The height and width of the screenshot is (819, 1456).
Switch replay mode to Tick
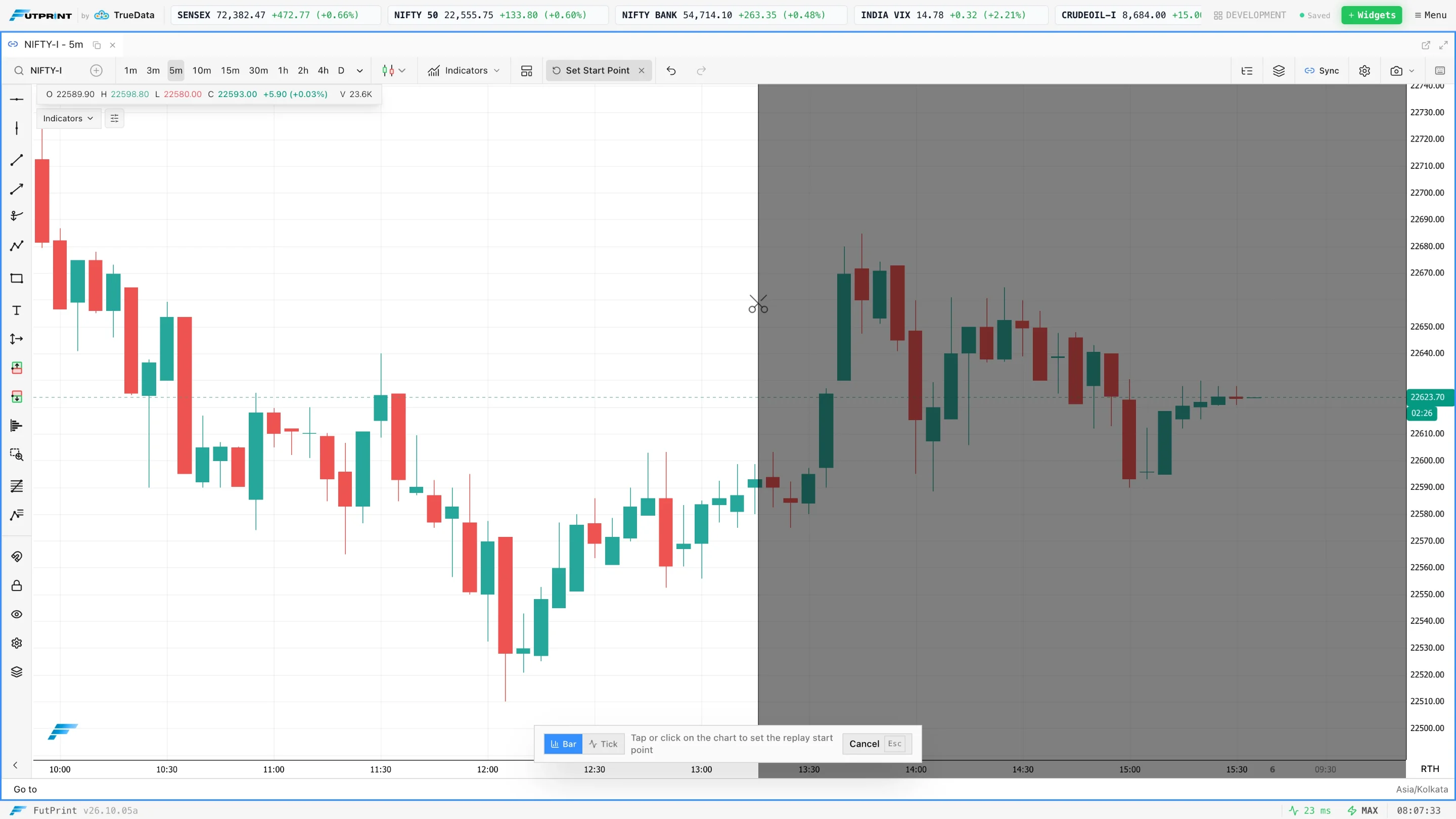tap(603, 744)
